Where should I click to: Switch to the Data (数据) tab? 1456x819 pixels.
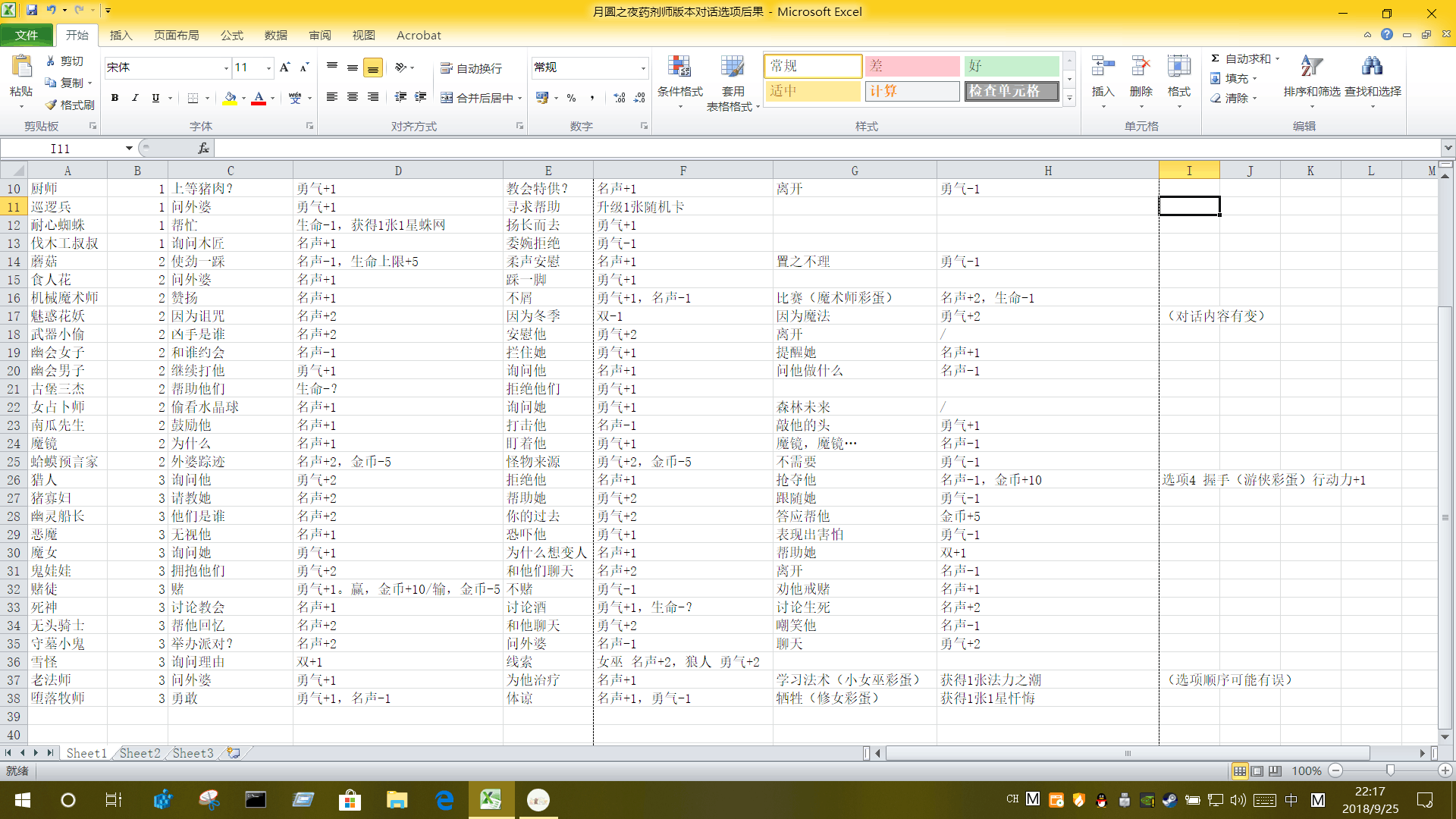pos(276,35)
